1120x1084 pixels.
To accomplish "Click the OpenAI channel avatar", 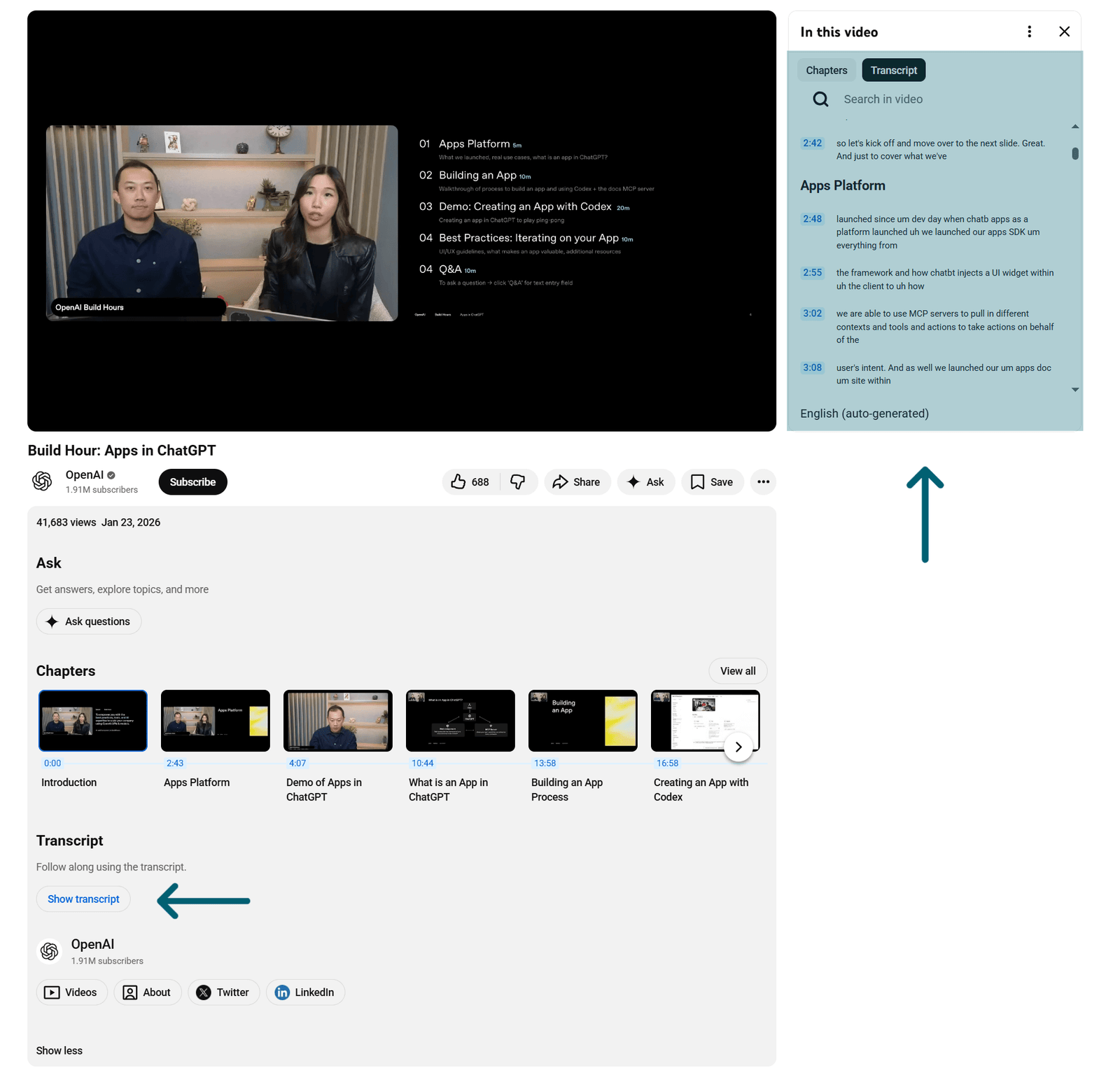I will pyautogui.click(x=41, y=481).
